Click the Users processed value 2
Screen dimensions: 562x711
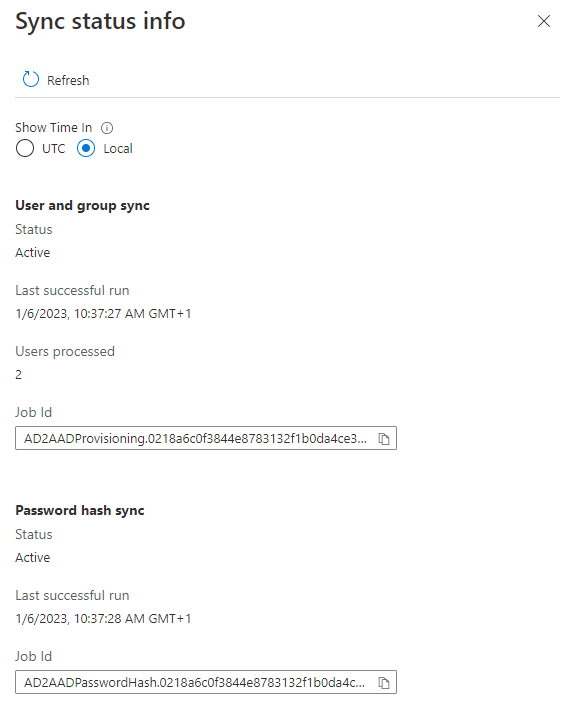(19, 375)
